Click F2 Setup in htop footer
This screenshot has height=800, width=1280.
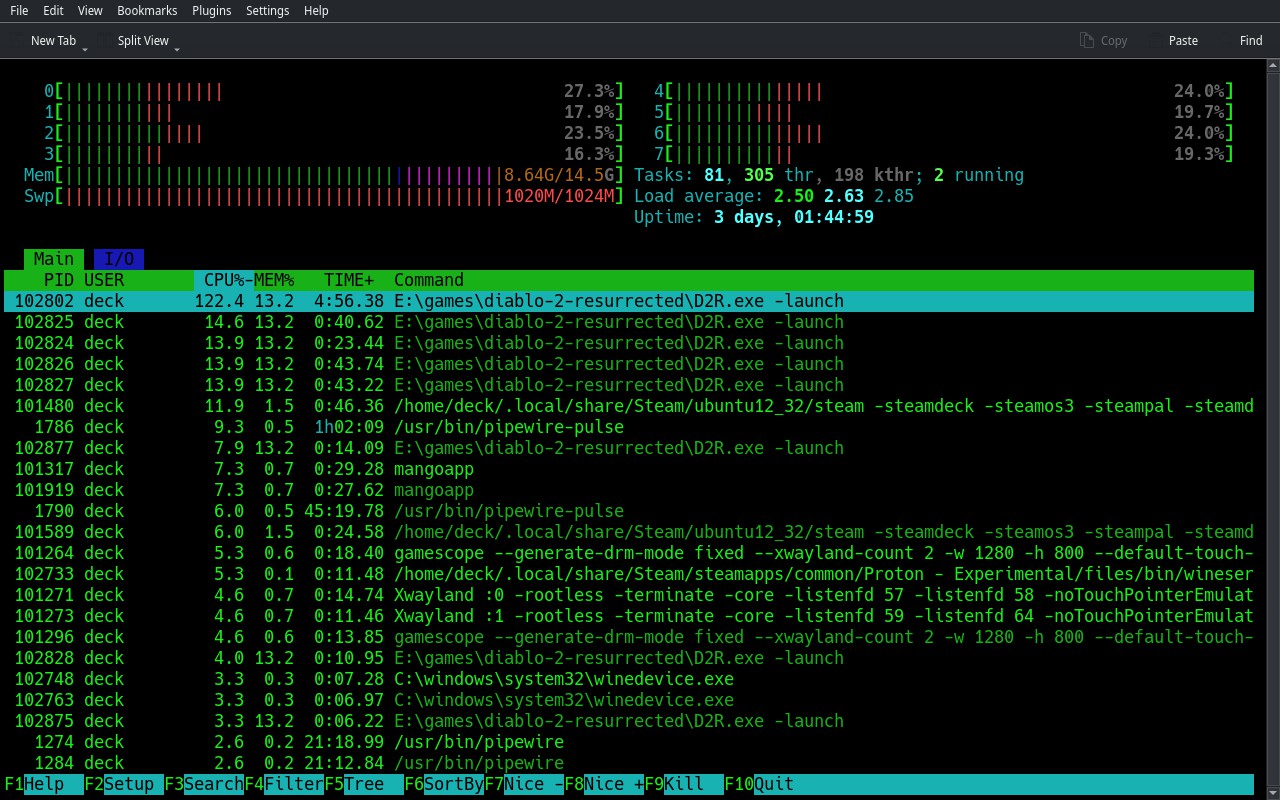click(124, 784)
